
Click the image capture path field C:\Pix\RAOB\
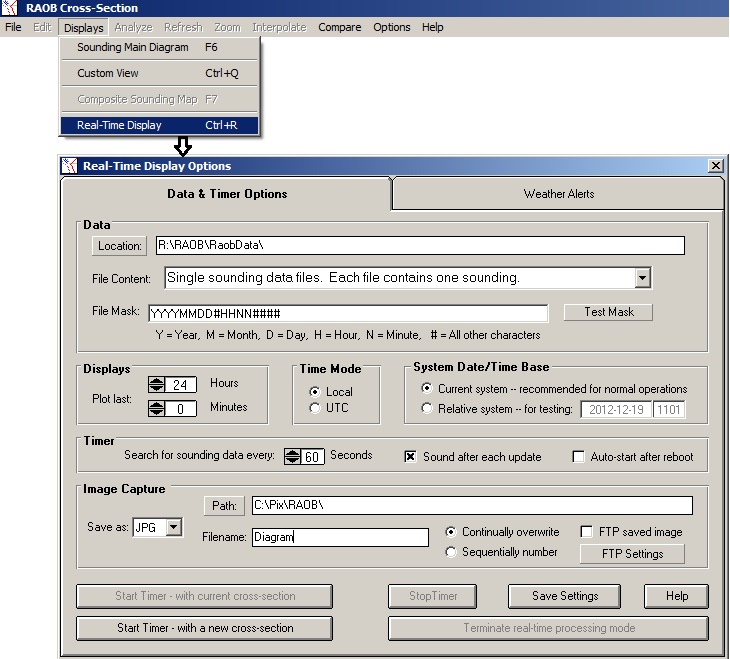coord(472,505)
